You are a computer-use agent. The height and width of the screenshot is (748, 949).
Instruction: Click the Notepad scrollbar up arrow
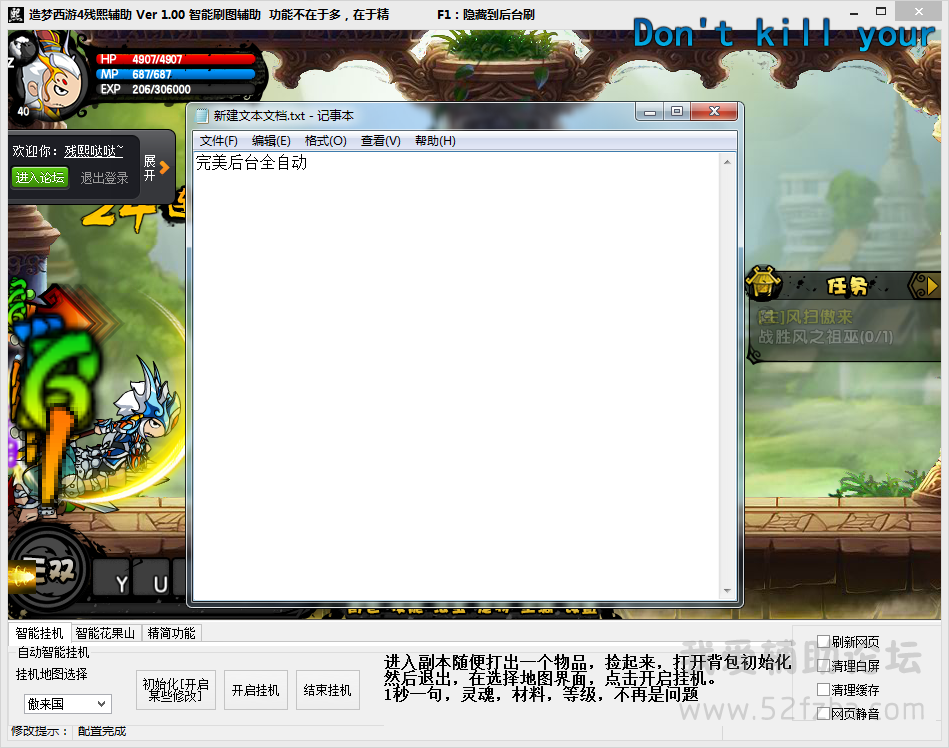click(727, 162)
